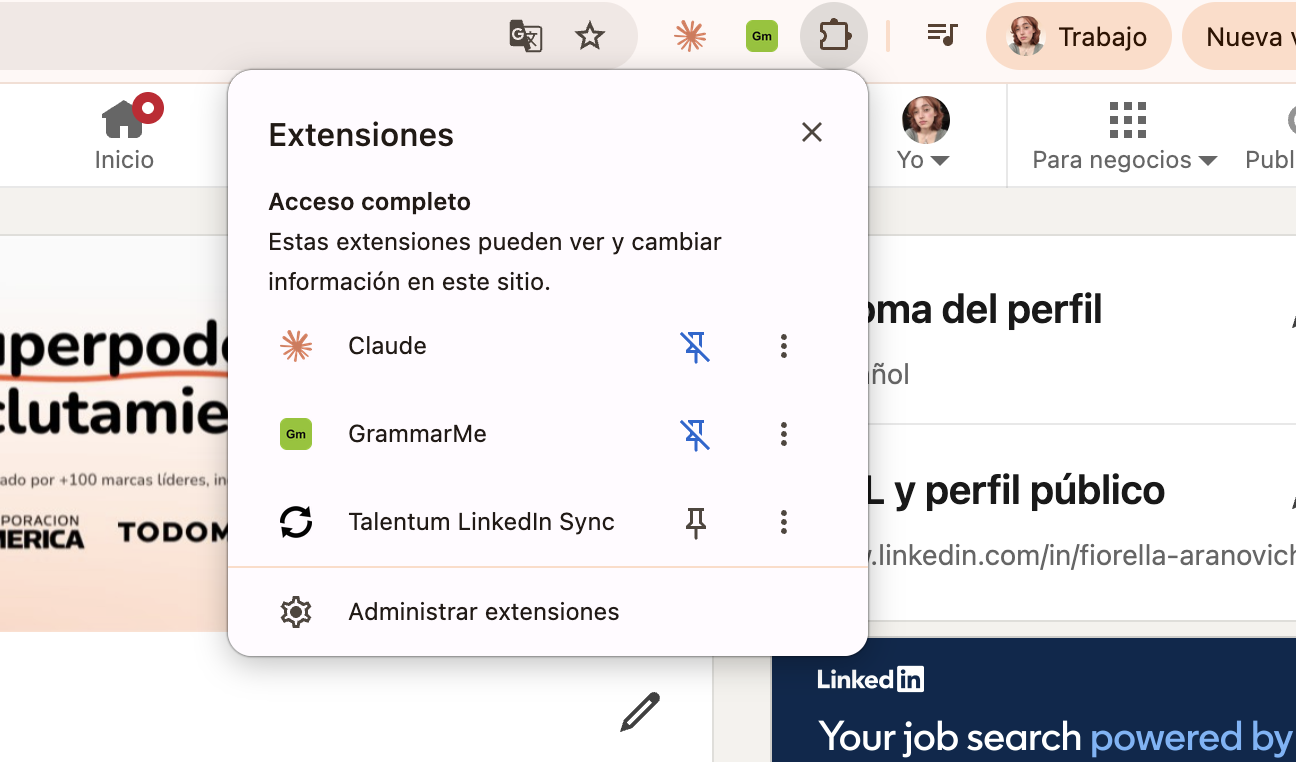This screenshot has height=762, width=1296.
Task: Click the pencil edit icon
Action: pyautogui.click(x=640, y=711)
